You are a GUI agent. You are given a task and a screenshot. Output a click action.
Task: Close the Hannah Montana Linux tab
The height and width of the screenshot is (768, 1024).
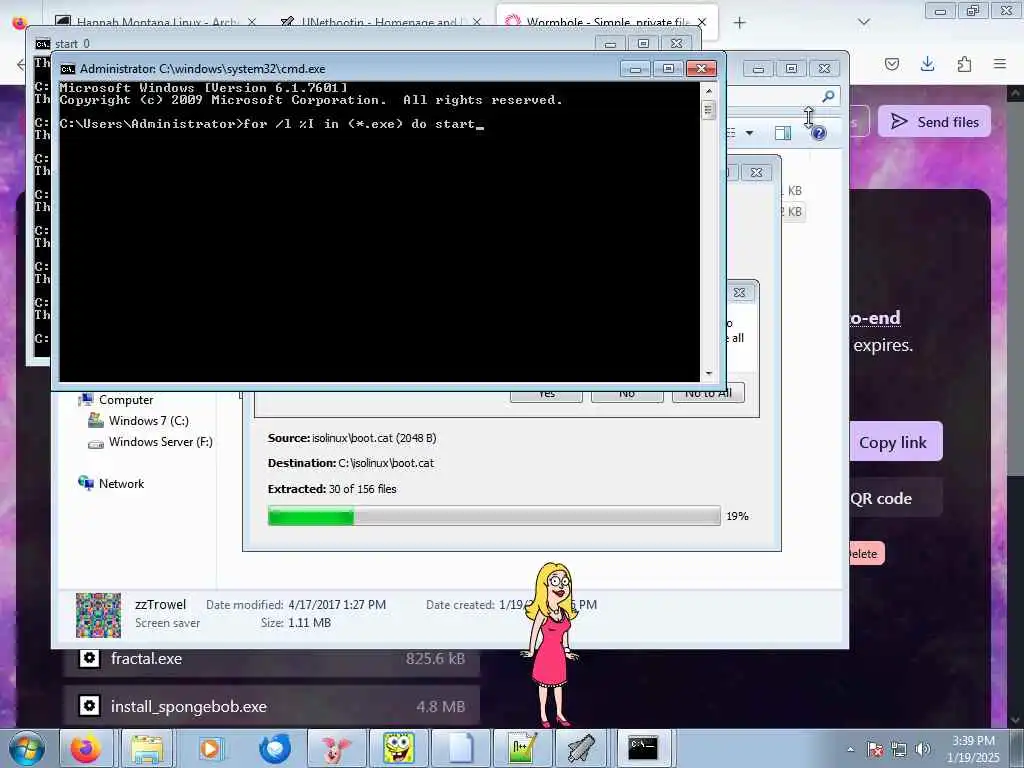coord(252,22)
